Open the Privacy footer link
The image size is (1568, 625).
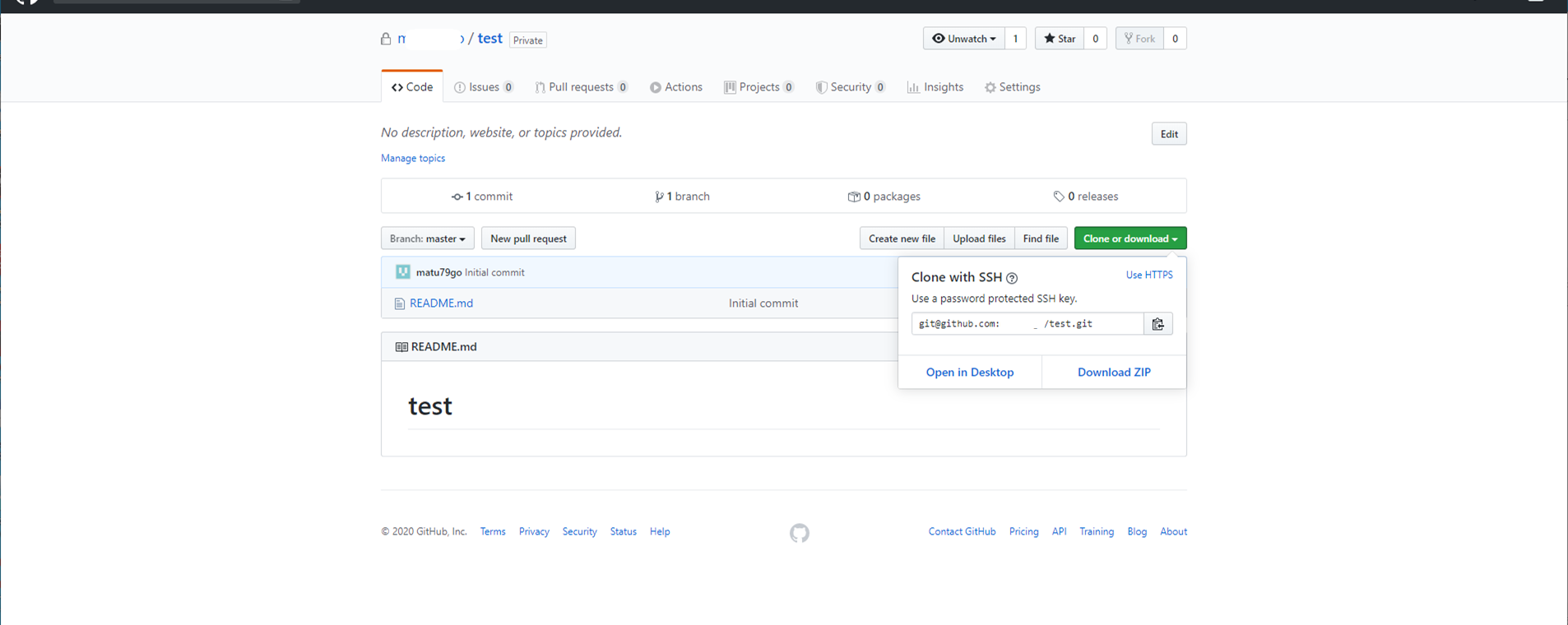pyautogui.click(x=534, y=532)
